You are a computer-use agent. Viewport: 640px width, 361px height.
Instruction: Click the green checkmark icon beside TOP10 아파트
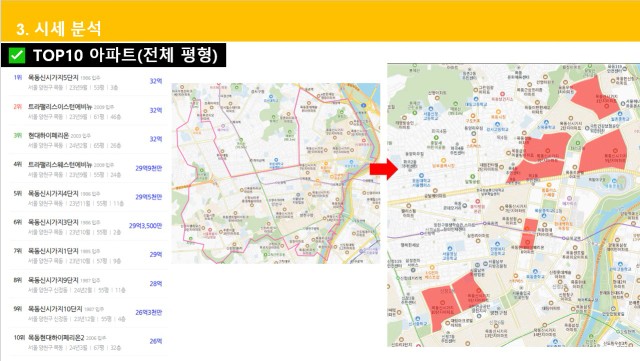pos(17,55)
